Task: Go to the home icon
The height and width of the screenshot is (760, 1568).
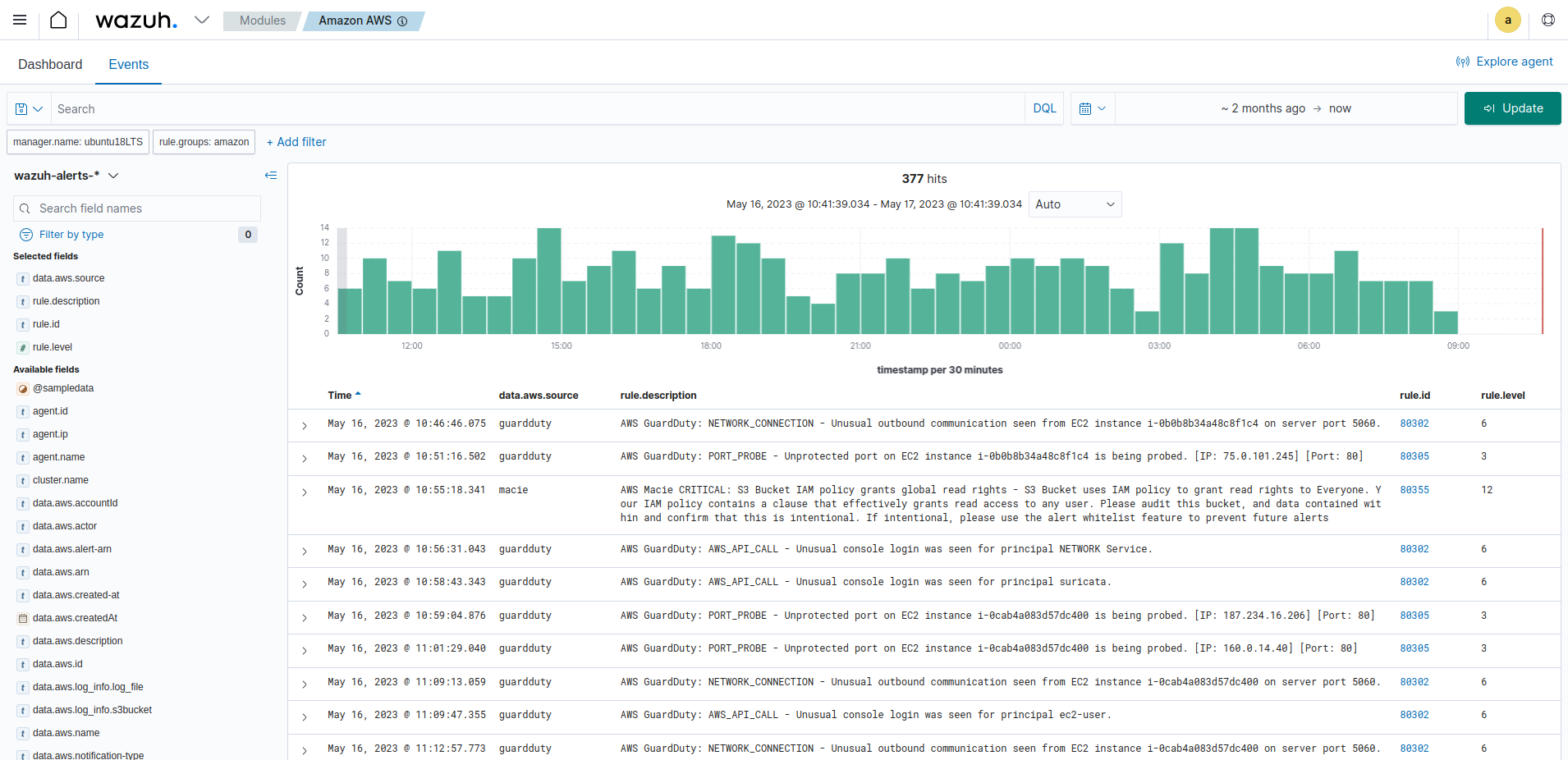Action: pos(58,20)
